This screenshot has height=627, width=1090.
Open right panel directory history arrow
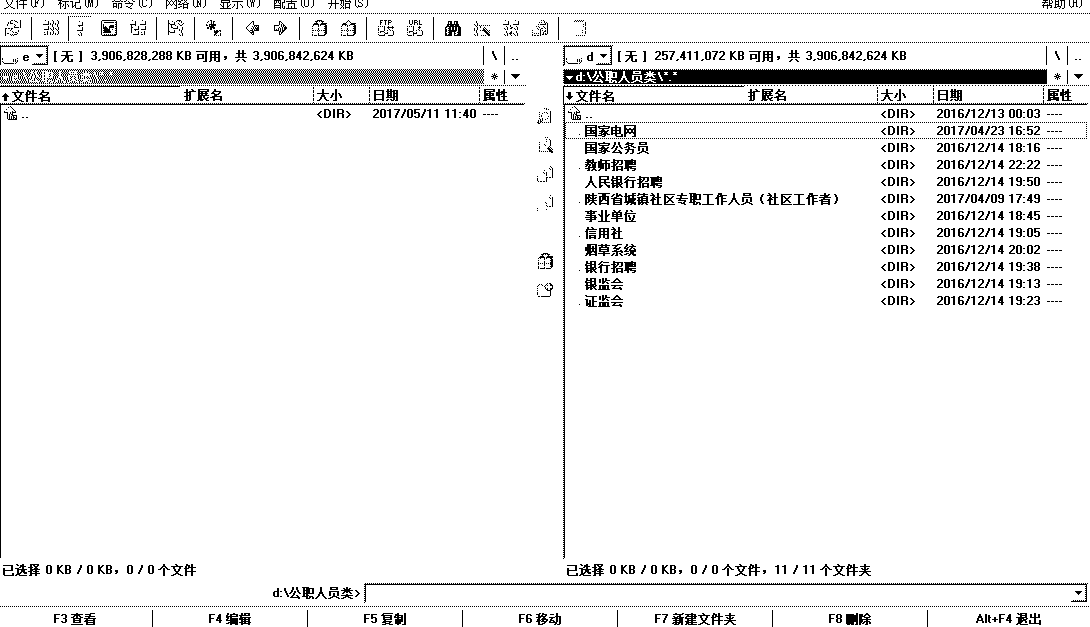point(1078,76)
